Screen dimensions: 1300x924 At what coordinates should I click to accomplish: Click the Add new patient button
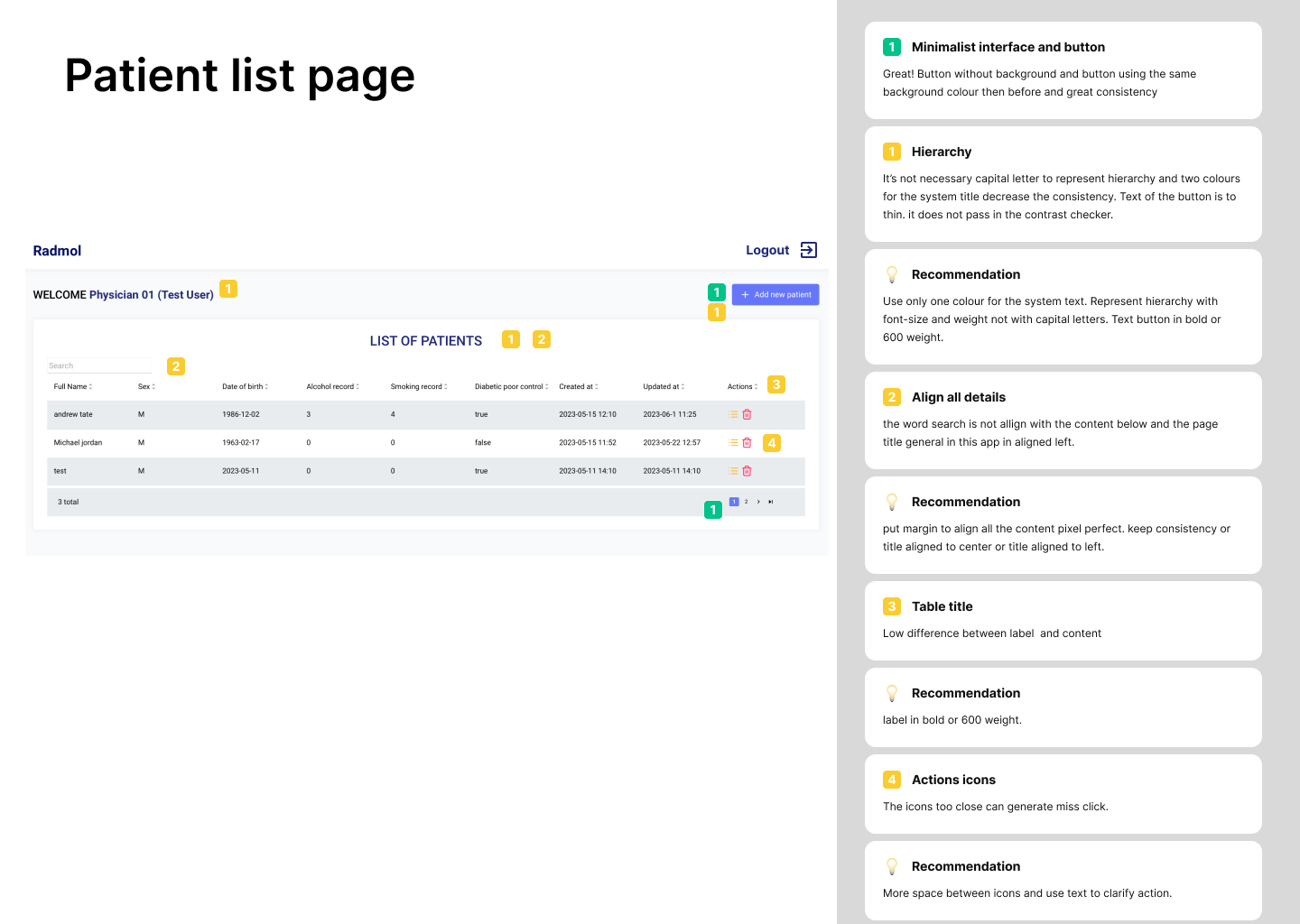(776, 294)
